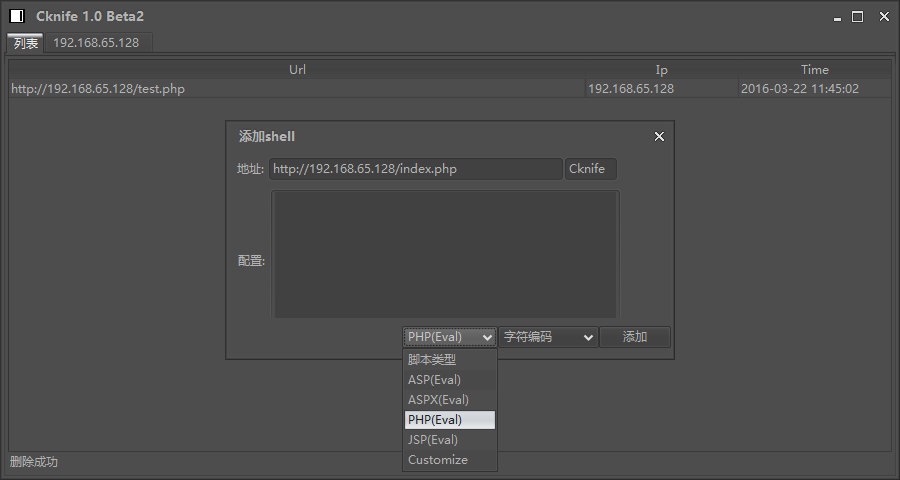Collapse the PHP(Eval) script type dropdown

pyautogui.click(x=449, y=337)
